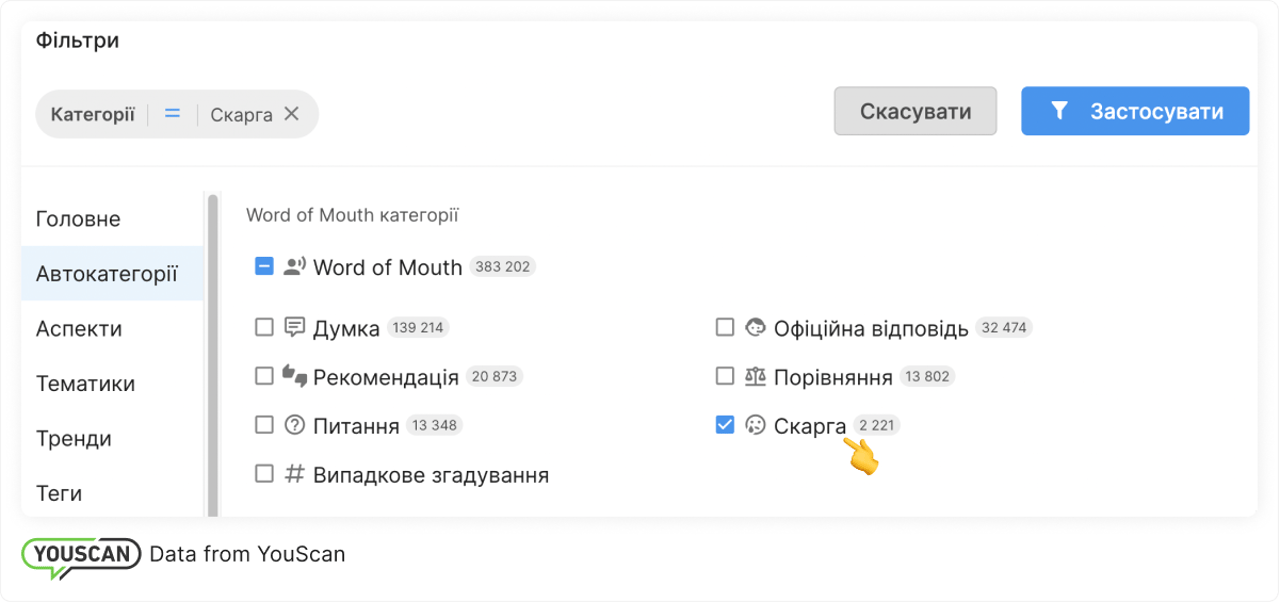Switch to the Аспекти section
This screenshot has width=1280, height=602.
coord(79,328)
